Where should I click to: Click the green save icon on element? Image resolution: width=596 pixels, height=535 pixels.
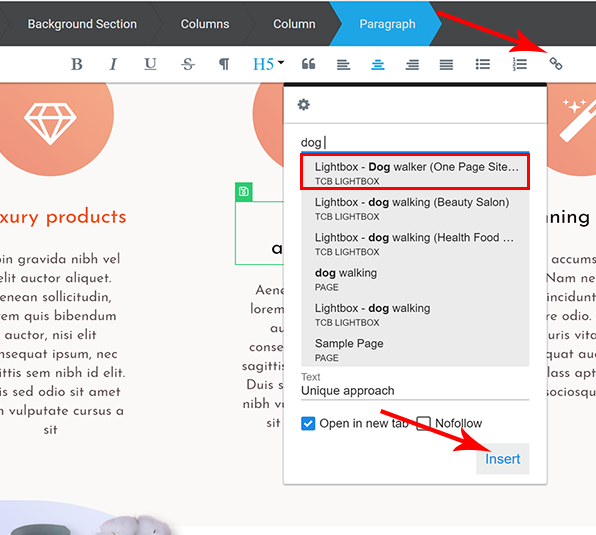[x=244, y=192]
